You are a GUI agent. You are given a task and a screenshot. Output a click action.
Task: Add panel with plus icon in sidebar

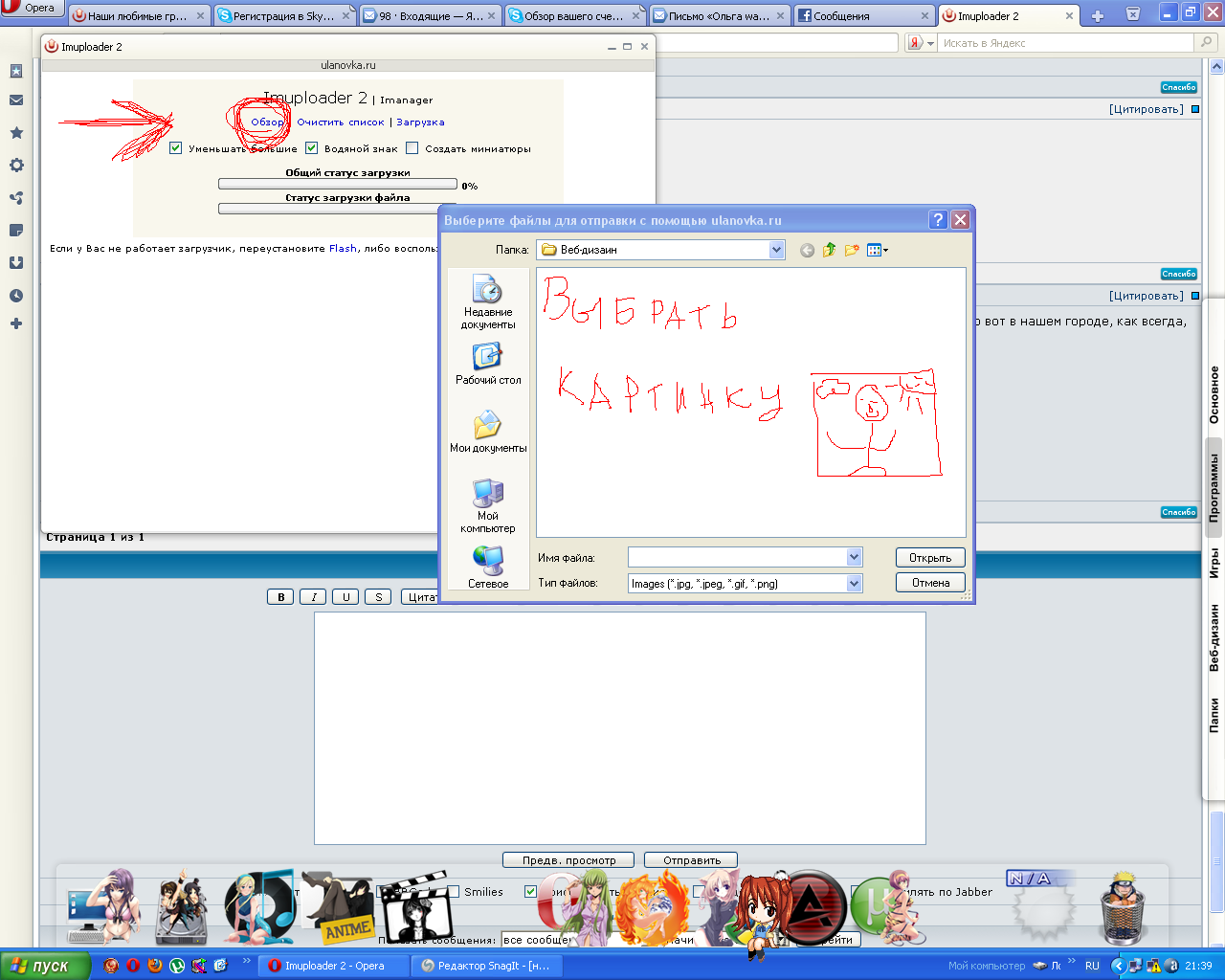click(16, 323)
